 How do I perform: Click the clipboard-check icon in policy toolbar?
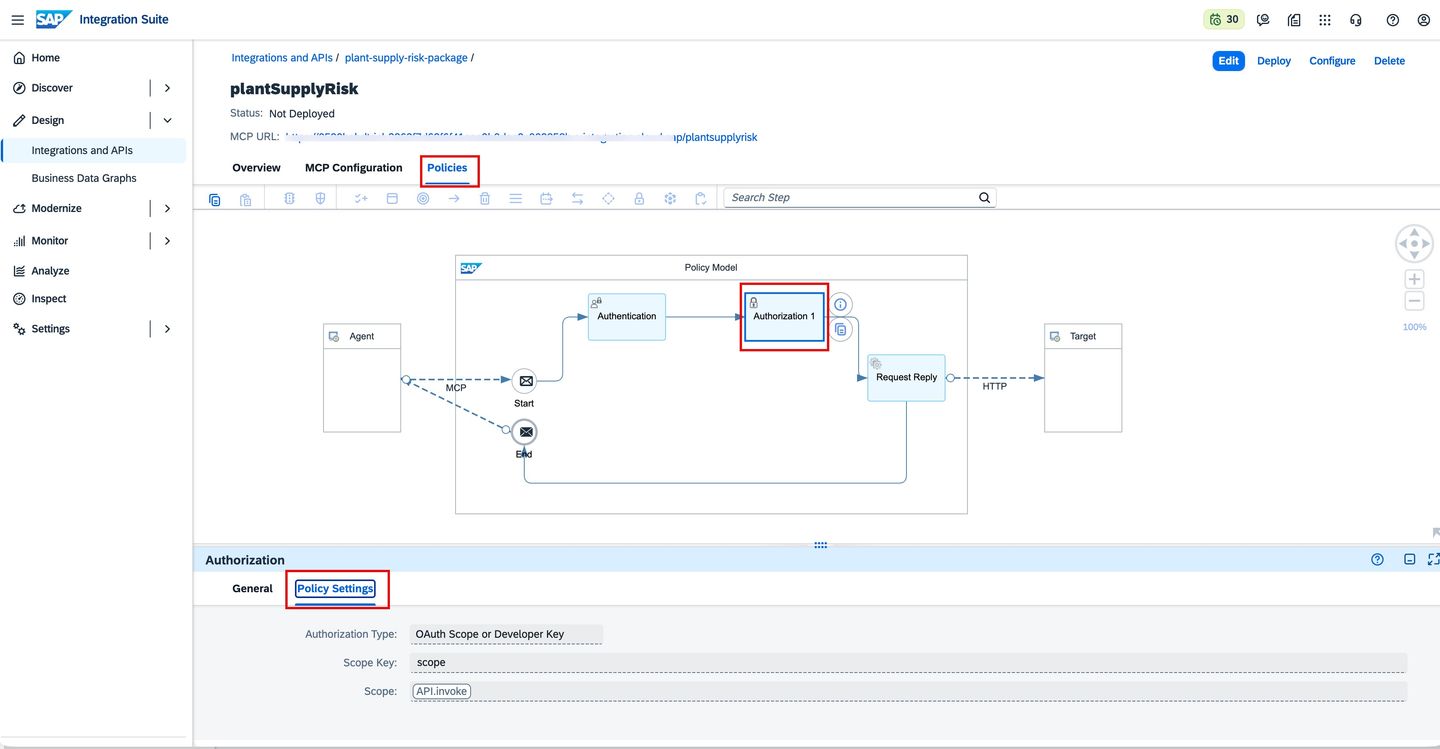[x=701, y=198]
